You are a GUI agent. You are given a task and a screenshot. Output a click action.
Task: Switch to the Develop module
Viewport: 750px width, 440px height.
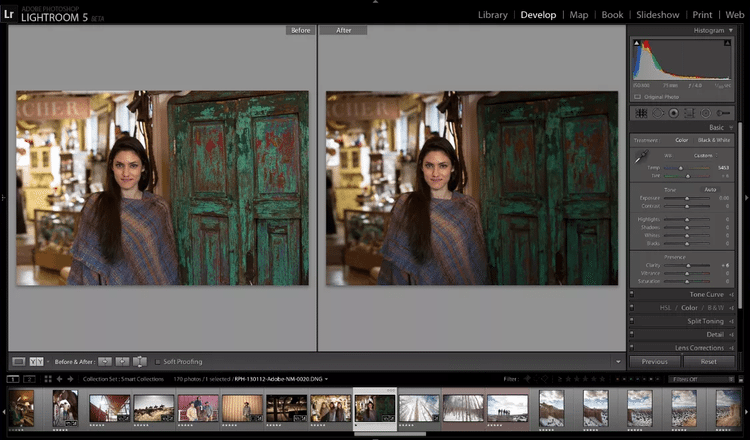[538, 15]
